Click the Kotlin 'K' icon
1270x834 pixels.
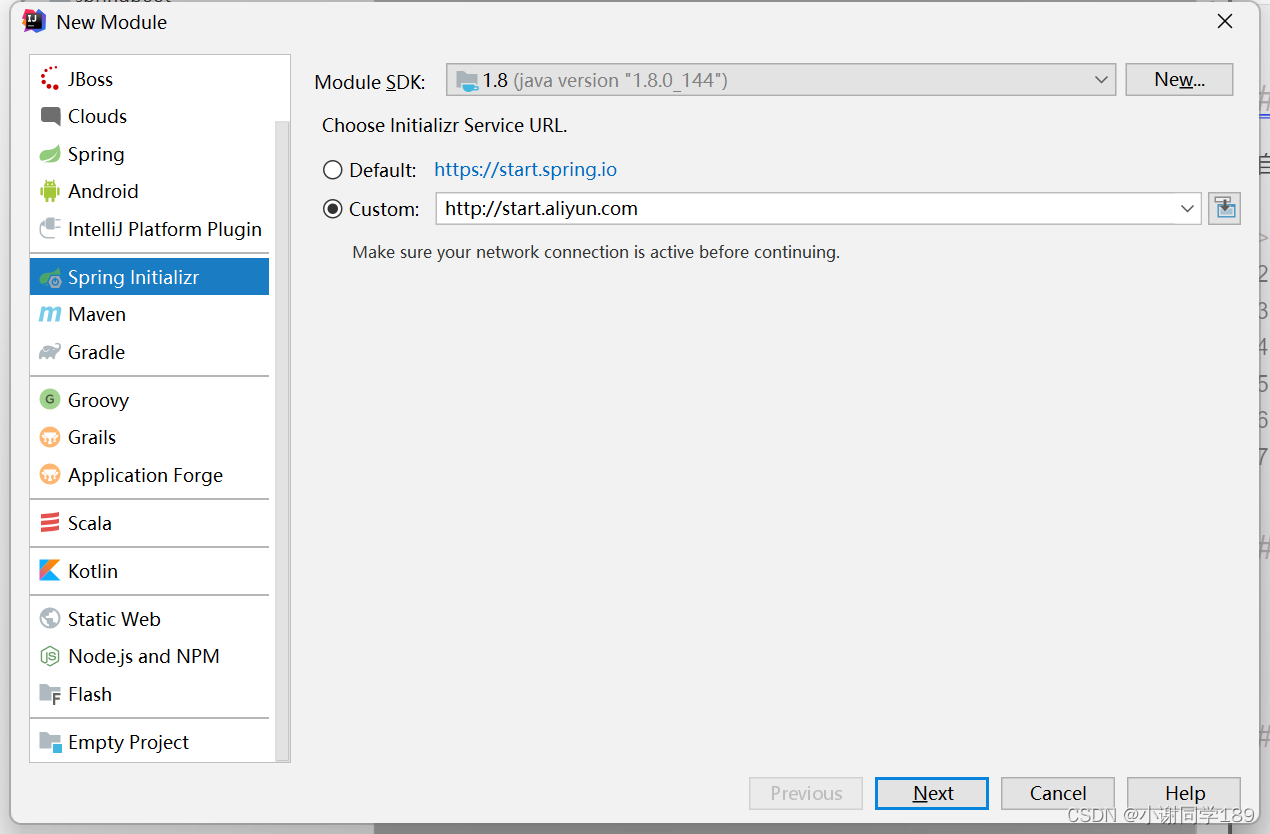pyautogui.click(x=50, y=571)
